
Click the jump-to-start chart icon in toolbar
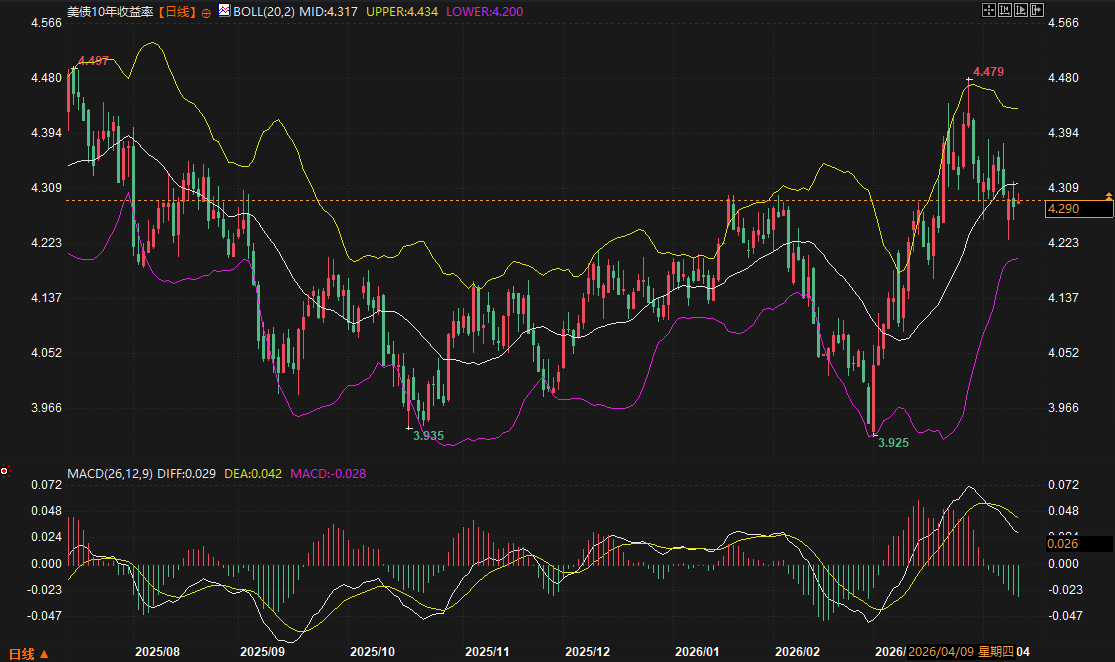tap(1004, 10)
